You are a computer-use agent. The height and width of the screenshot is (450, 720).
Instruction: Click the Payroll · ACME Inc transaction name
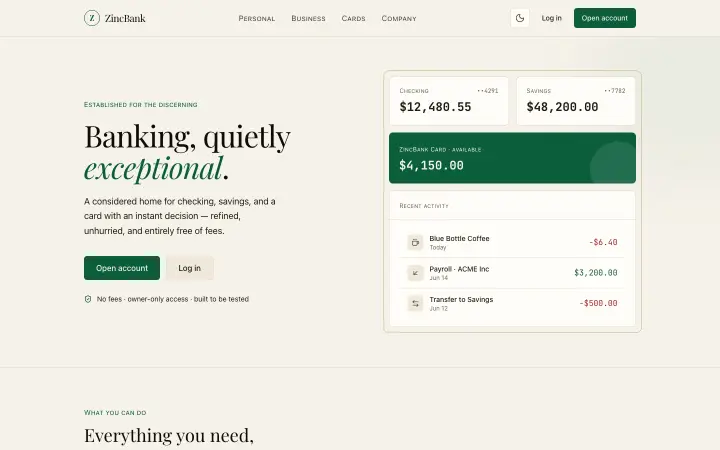[x=459, y=269]
